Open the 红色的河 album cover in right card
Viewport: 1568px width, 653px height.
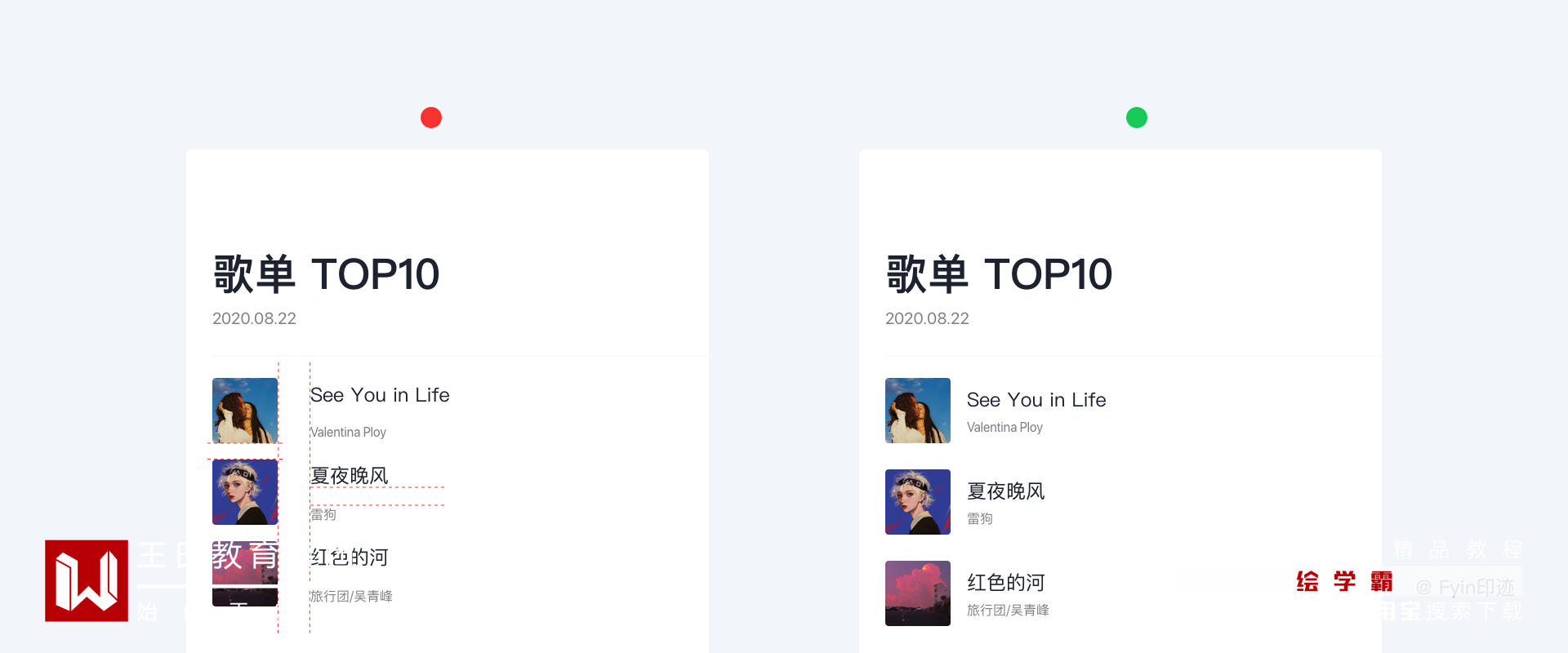918,593
